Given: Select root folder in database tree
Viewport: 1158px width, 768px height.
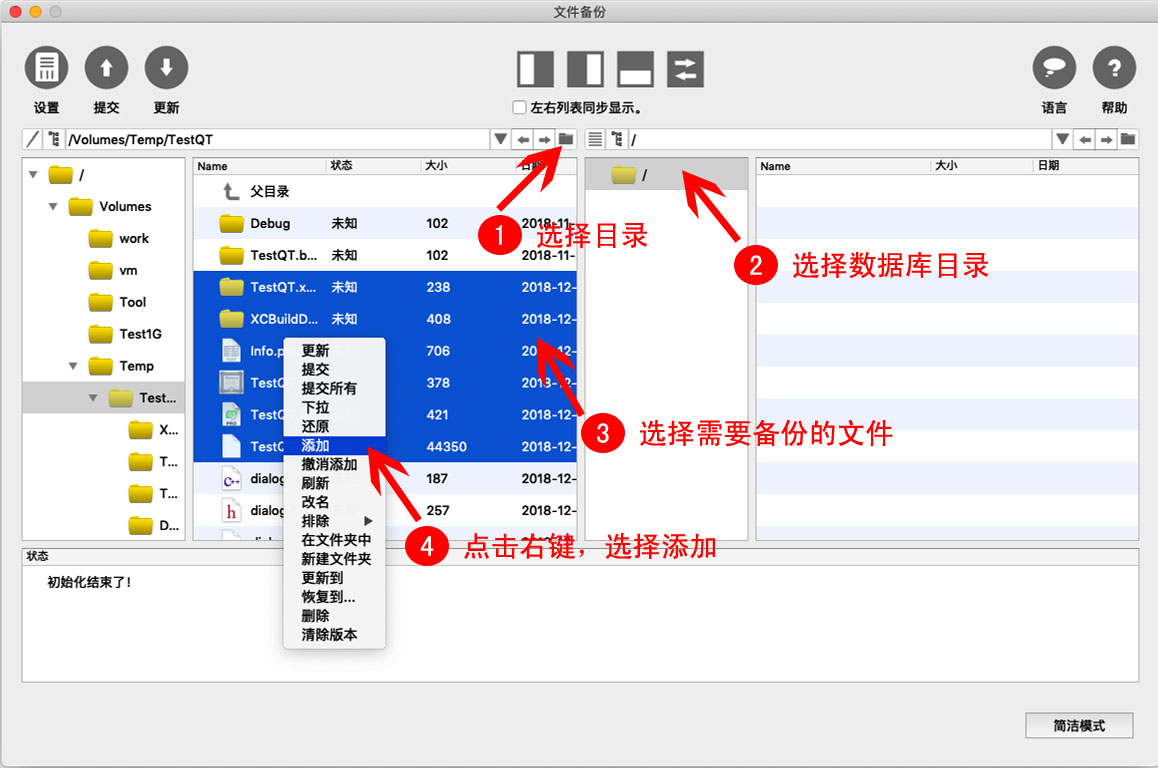Looking at the screenshot, I should tap(666, 175).
